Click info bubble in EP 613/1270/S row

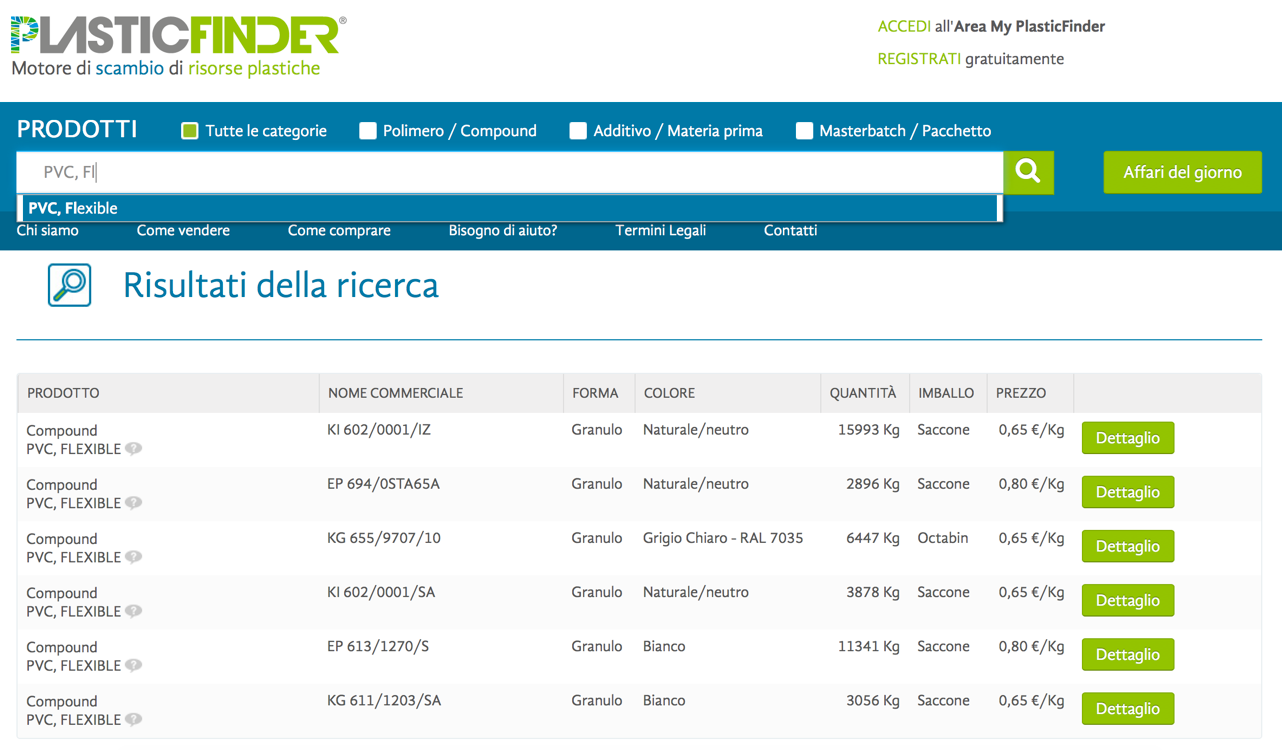click(133, 665)
